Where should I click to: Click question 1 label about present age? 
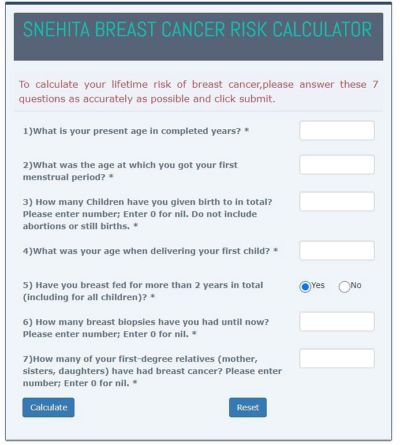click(136, 131)
